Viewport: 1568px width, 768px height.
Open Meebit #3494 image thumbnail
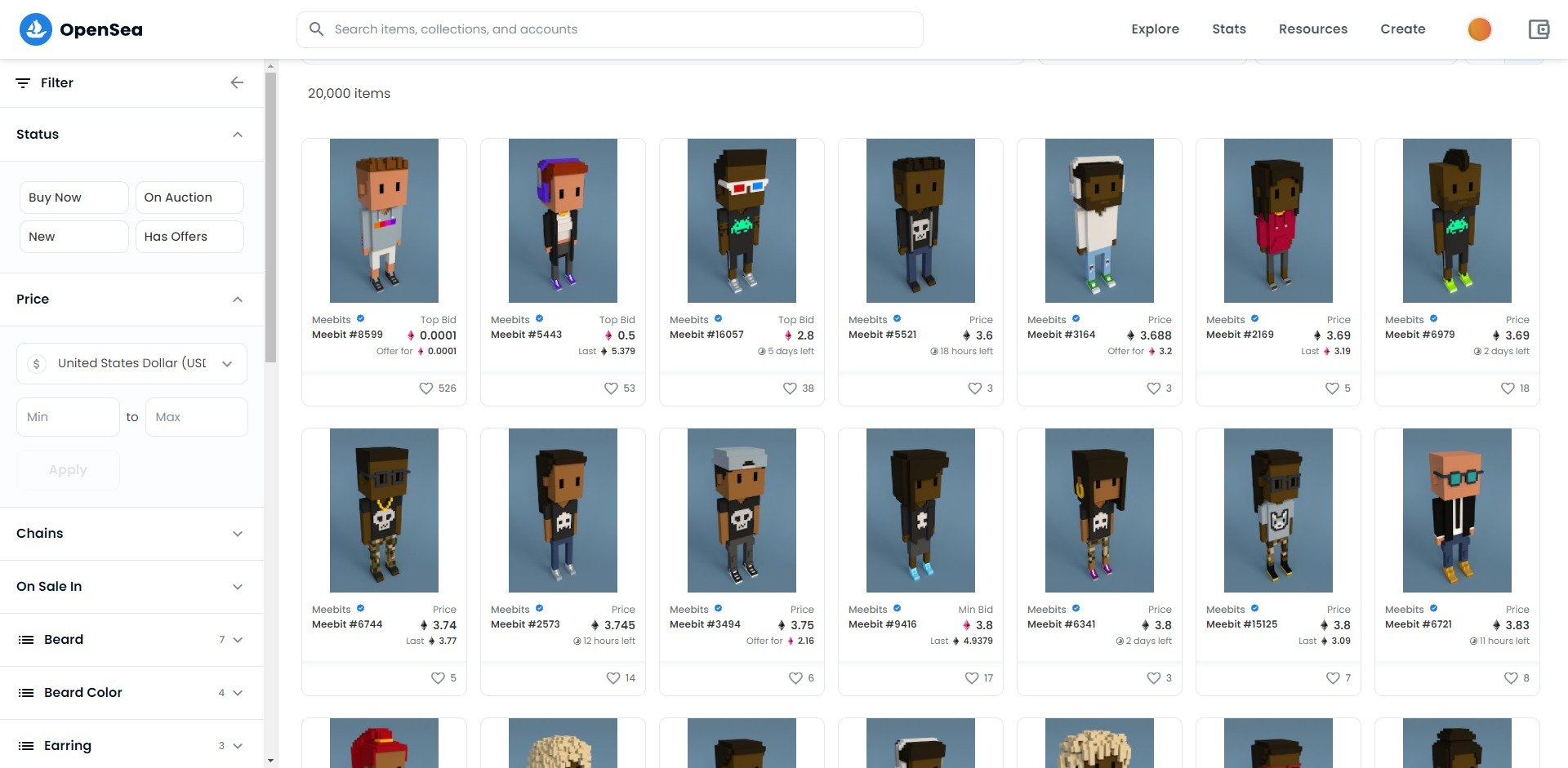click(x=742, y=510)
